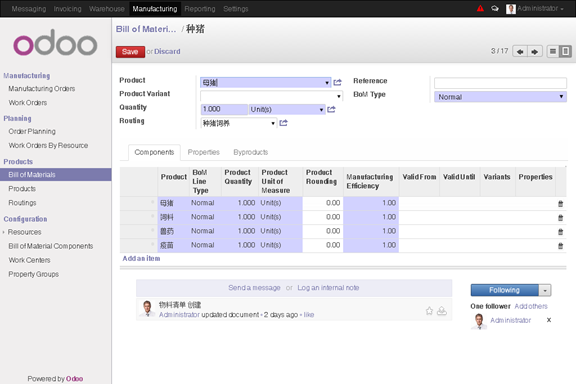The image size is (576, 384).
Task: Switch to the Properties tab
Action: pos(204,152)
